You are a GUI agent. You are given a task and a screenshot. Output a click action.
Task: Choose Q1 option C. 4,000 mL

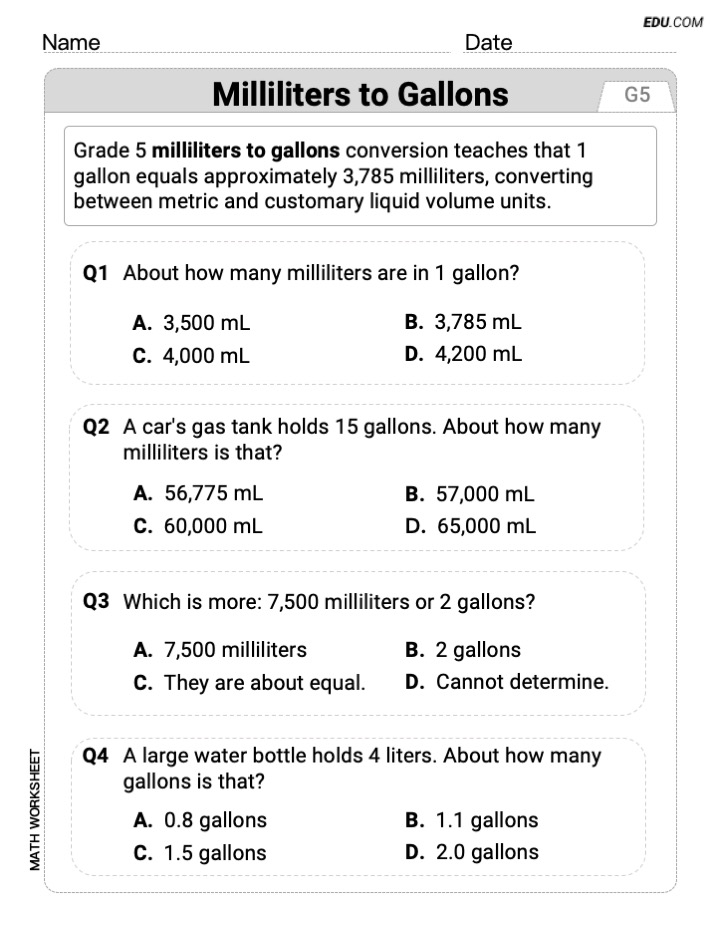point(191,355)
